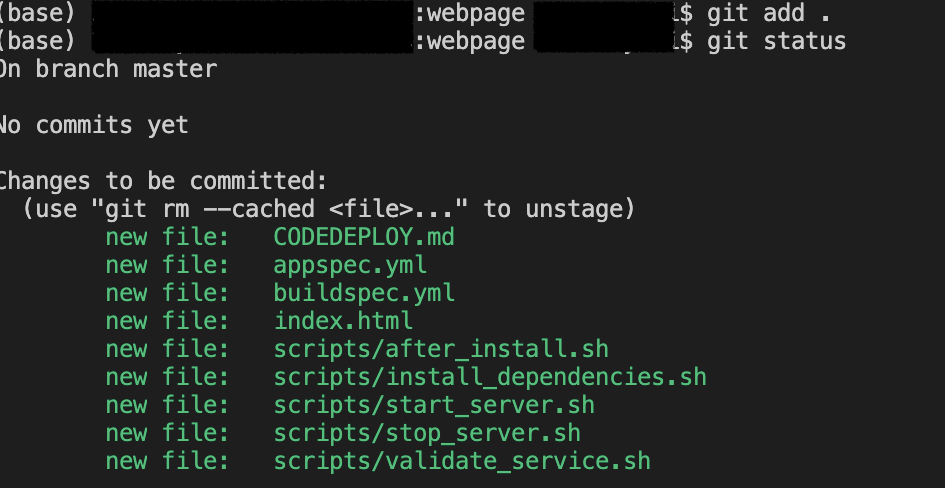Click scripts/after_install.sh in the output

pos(441,349)
